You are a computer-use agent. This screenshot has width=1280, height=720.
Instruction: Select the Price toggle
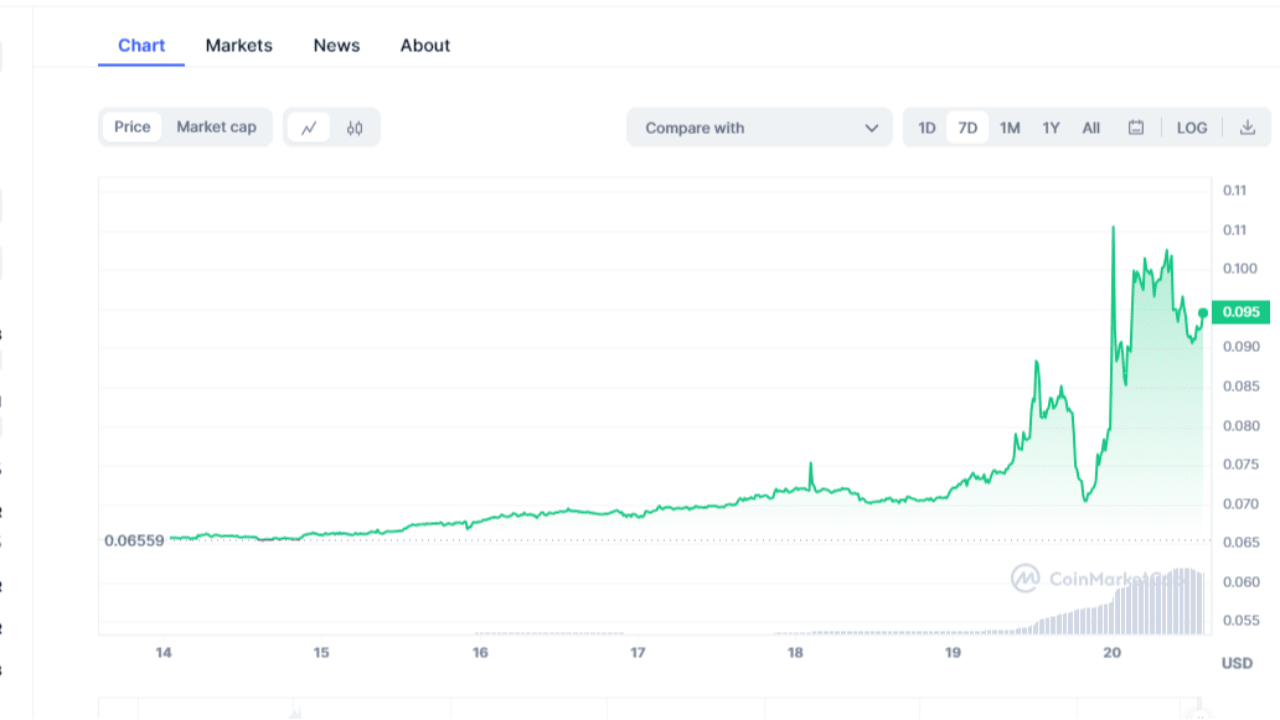(132, 127)
